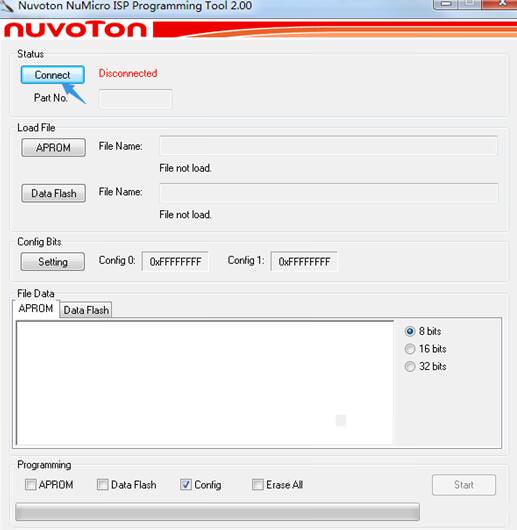
Task: Click the Connect button
Action: point(52,75)
